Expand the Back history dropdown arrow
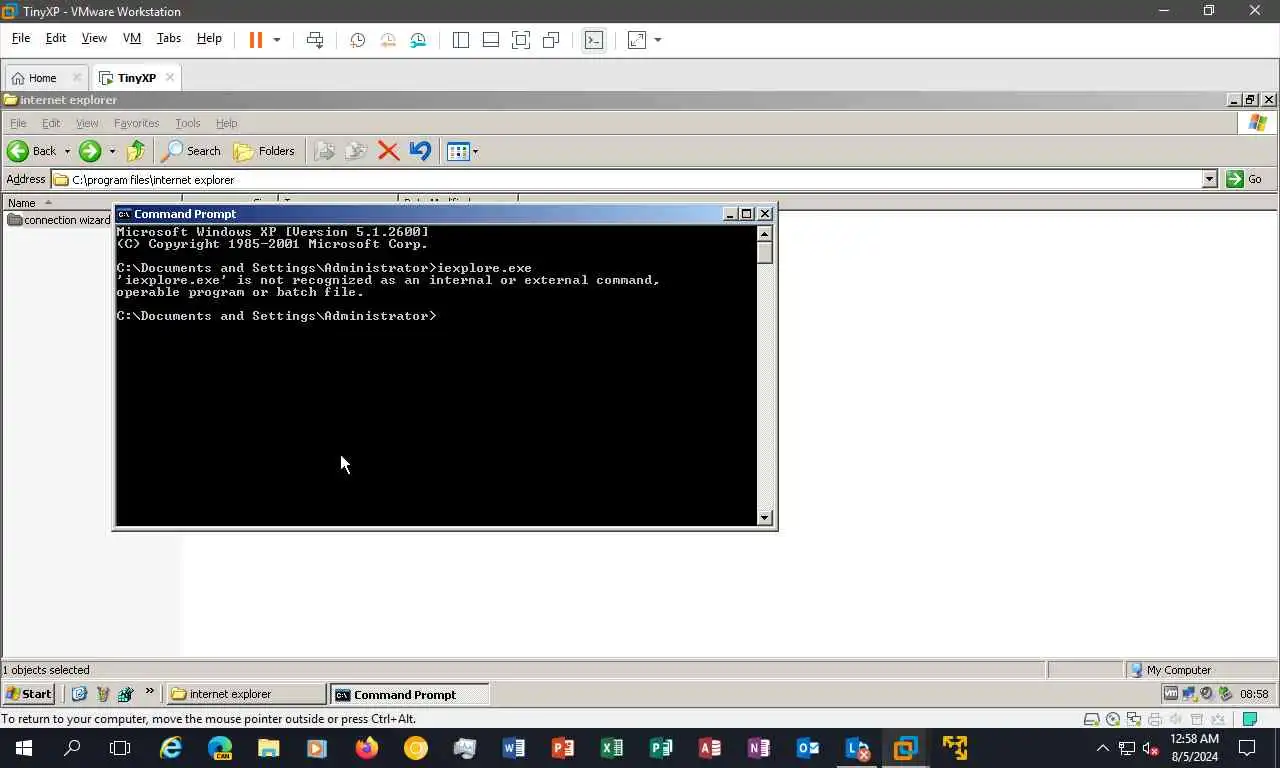Screen dimensions: 1280x768 (68, 152)
